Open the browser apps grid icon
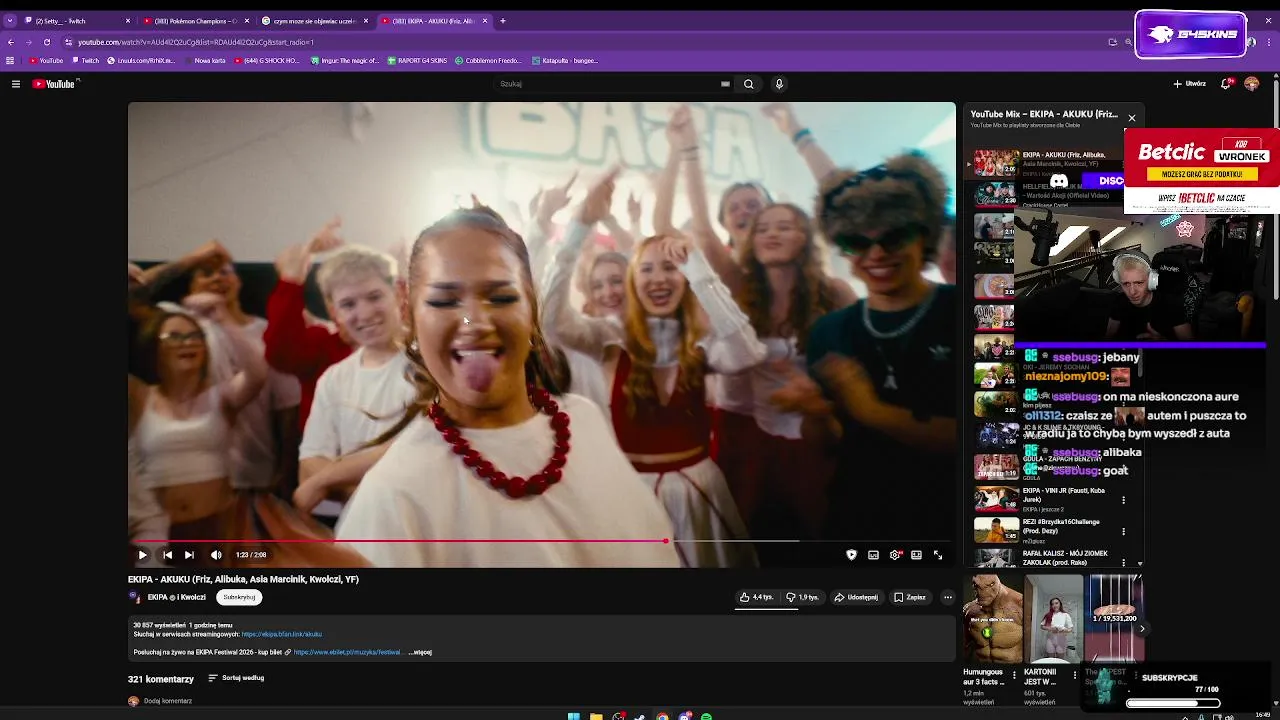Image resolution: width=1280 pixels, height=720 pixels. pyautogui.click(x=10, y=60)
